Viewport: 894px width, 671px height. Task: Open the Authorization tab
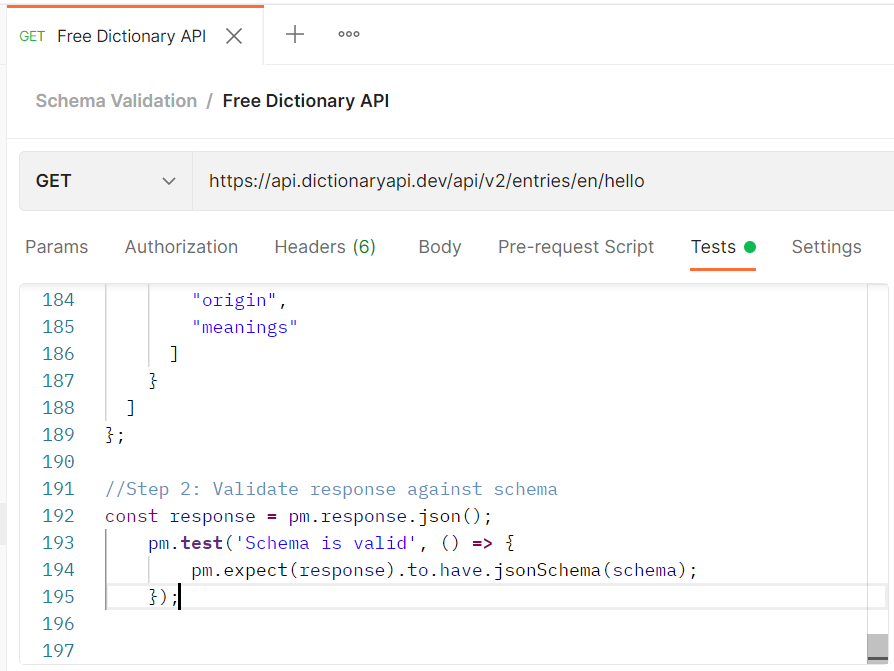(181, 247)
